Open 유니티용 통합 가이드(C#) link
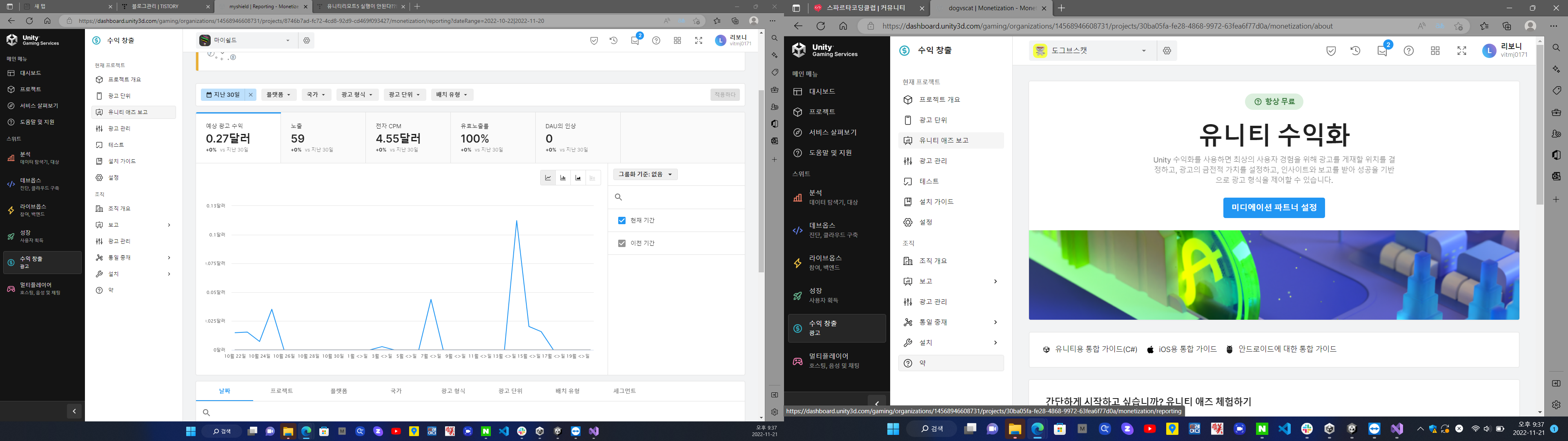This screenshot has height=441, width=1568. [x=1090, y=350]
